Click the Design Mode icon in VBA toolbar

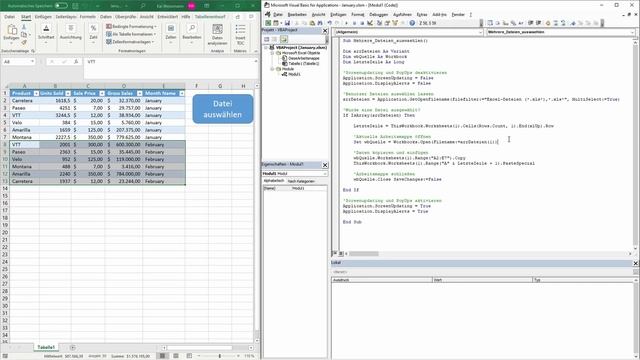(370, 23)
